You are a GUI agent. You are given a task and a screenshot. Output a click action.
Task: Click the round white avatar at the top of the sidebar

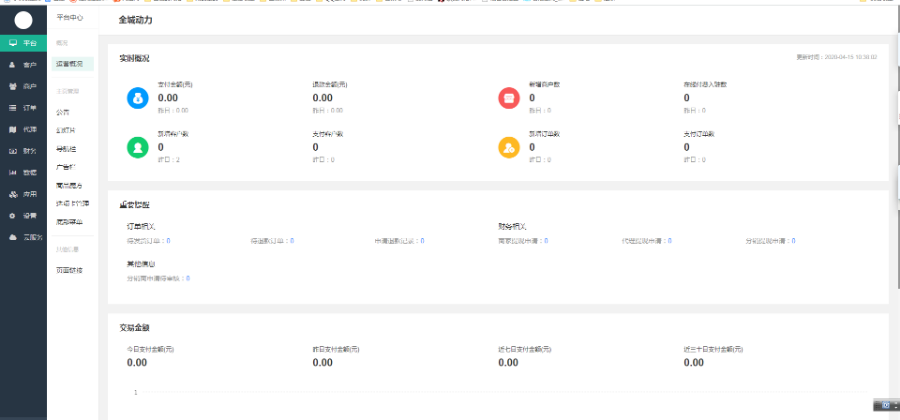24,20
